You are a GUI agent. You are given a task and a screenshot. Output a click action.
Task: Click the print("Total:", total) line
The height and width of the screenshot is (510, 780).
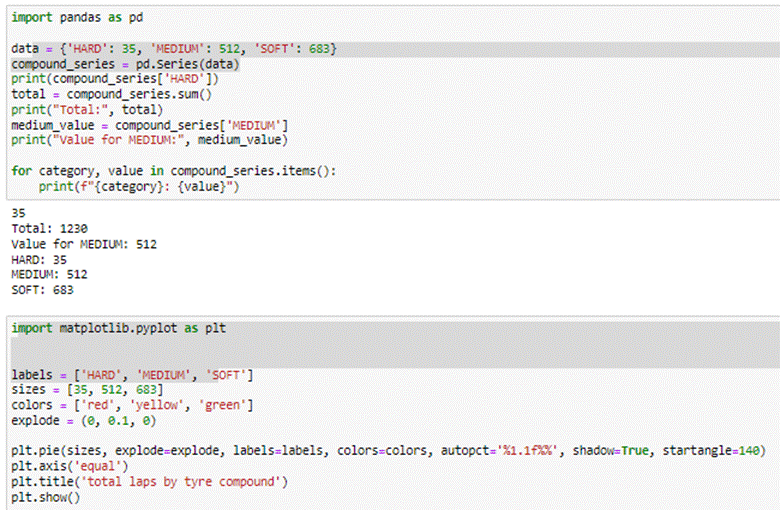(x=87, y=110)
